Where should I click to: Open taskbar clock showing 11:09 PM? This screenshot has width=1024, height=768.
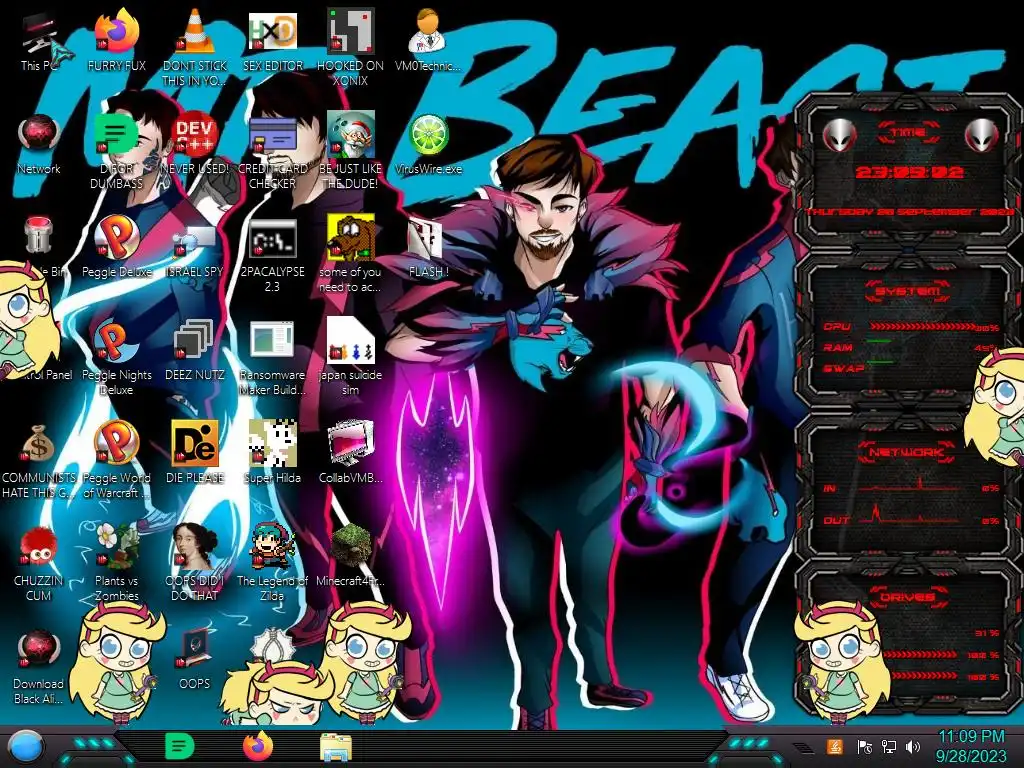coord(971,746)
